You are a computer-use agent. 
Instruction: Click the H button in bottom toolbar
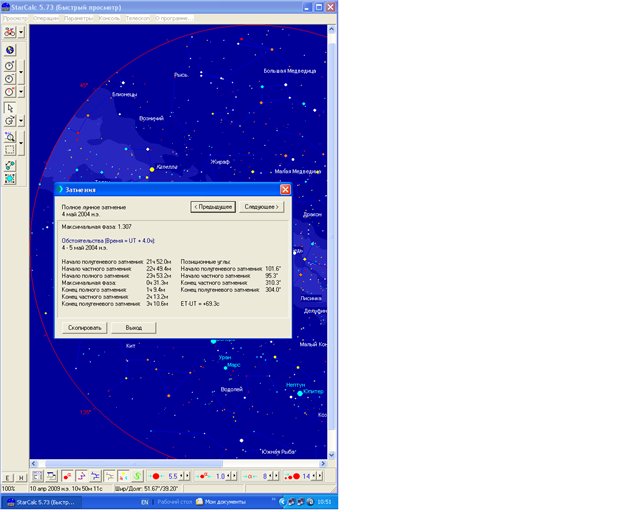(21, 477)
